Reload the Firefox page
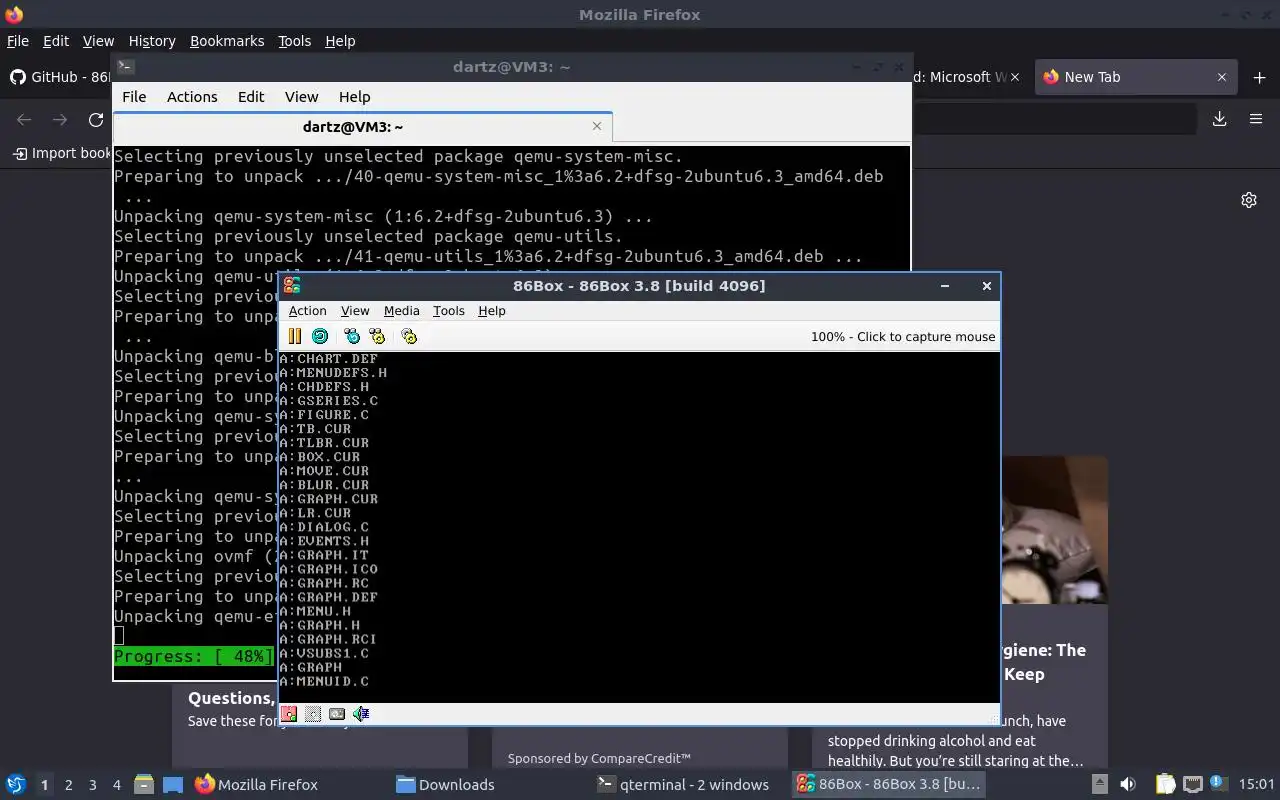Image resolution: width=1280 pixels, height=800 pixels. [96, 119]
